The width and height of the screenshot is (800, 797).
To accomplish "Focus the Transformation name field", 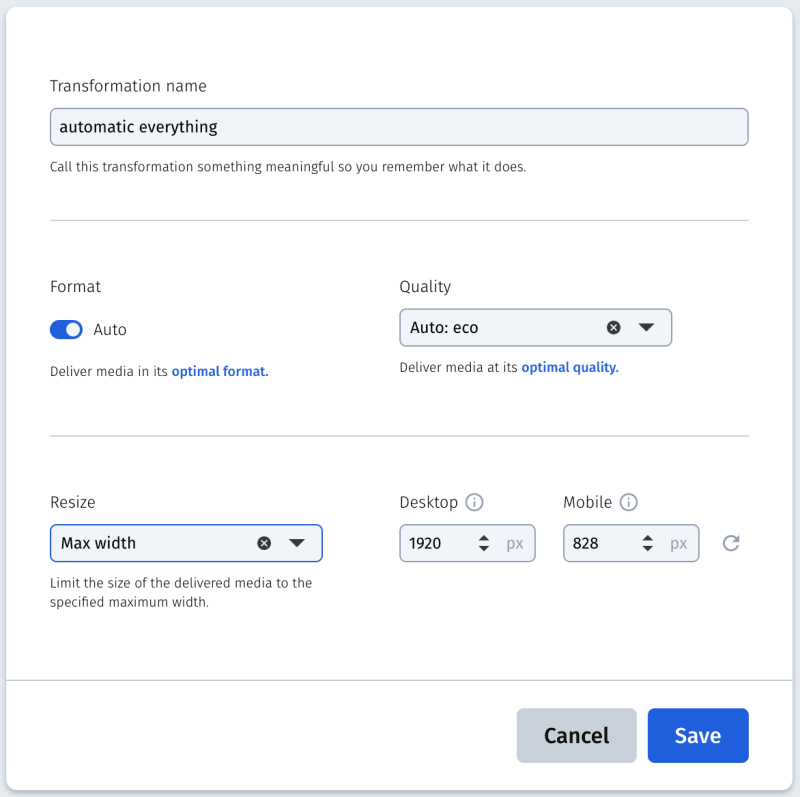I will 399,127.
